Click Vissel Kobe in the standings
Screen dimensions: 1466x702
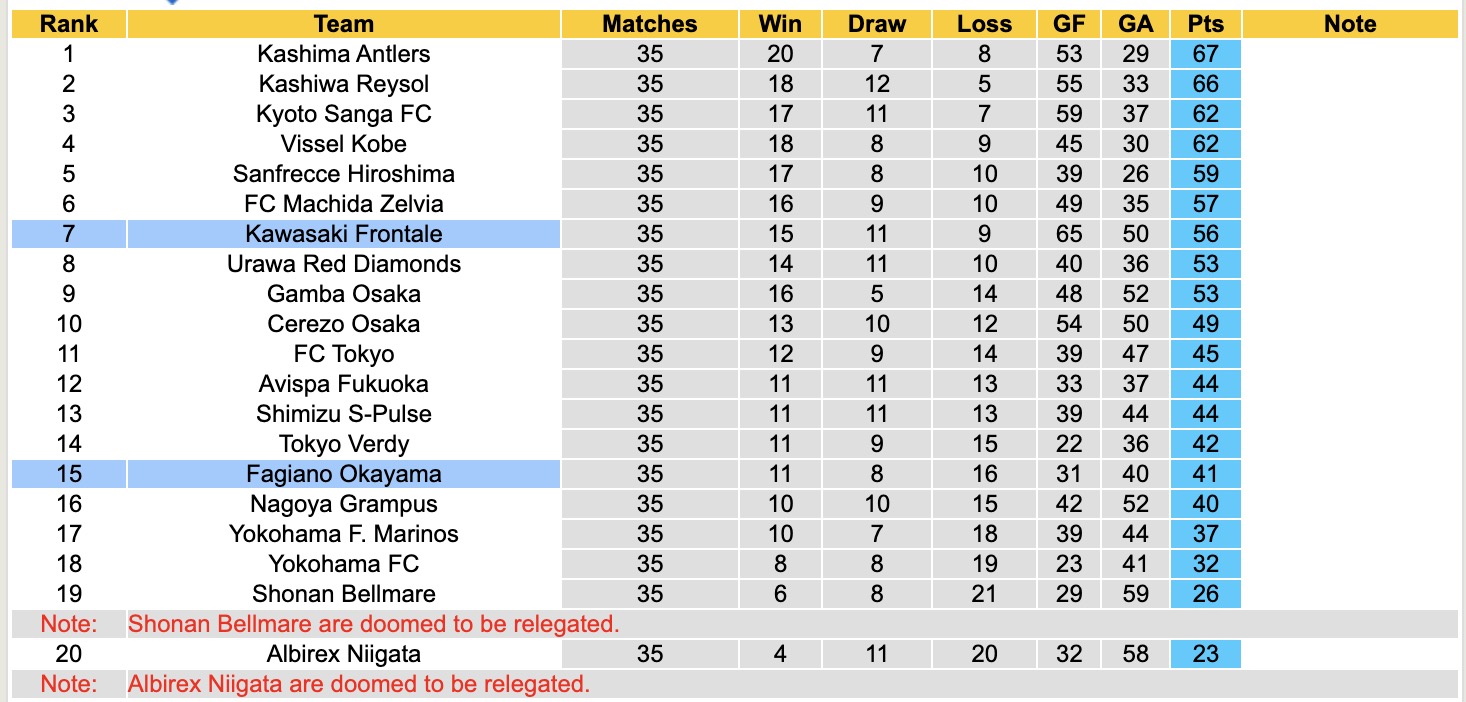pos(343,144)
